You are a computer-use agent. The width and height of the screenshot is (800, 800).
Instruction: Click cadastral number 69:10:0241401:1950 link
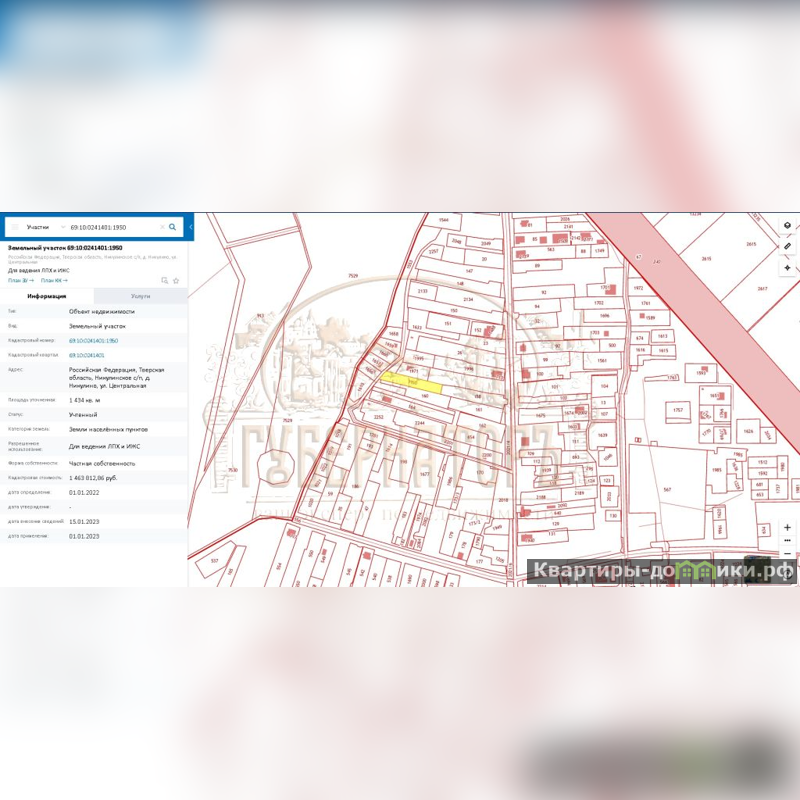[x=94, y=341]
